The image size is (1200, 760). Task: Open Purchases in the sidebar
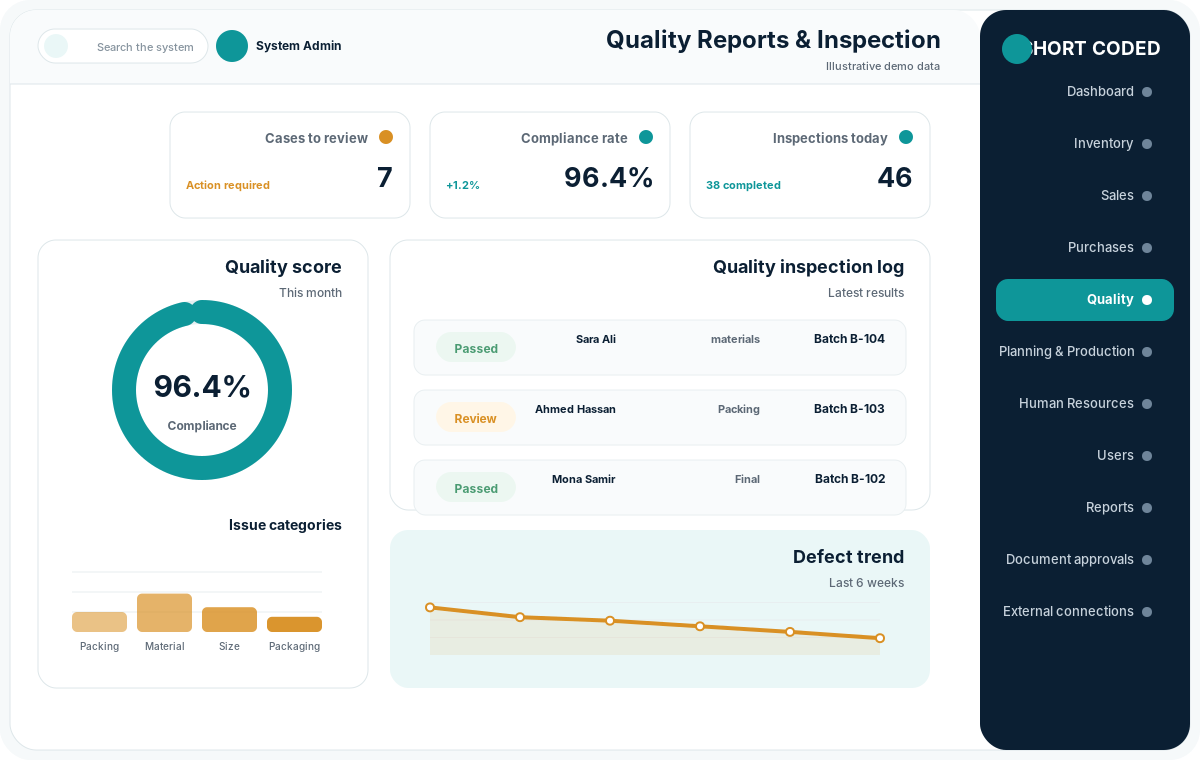1084,247
